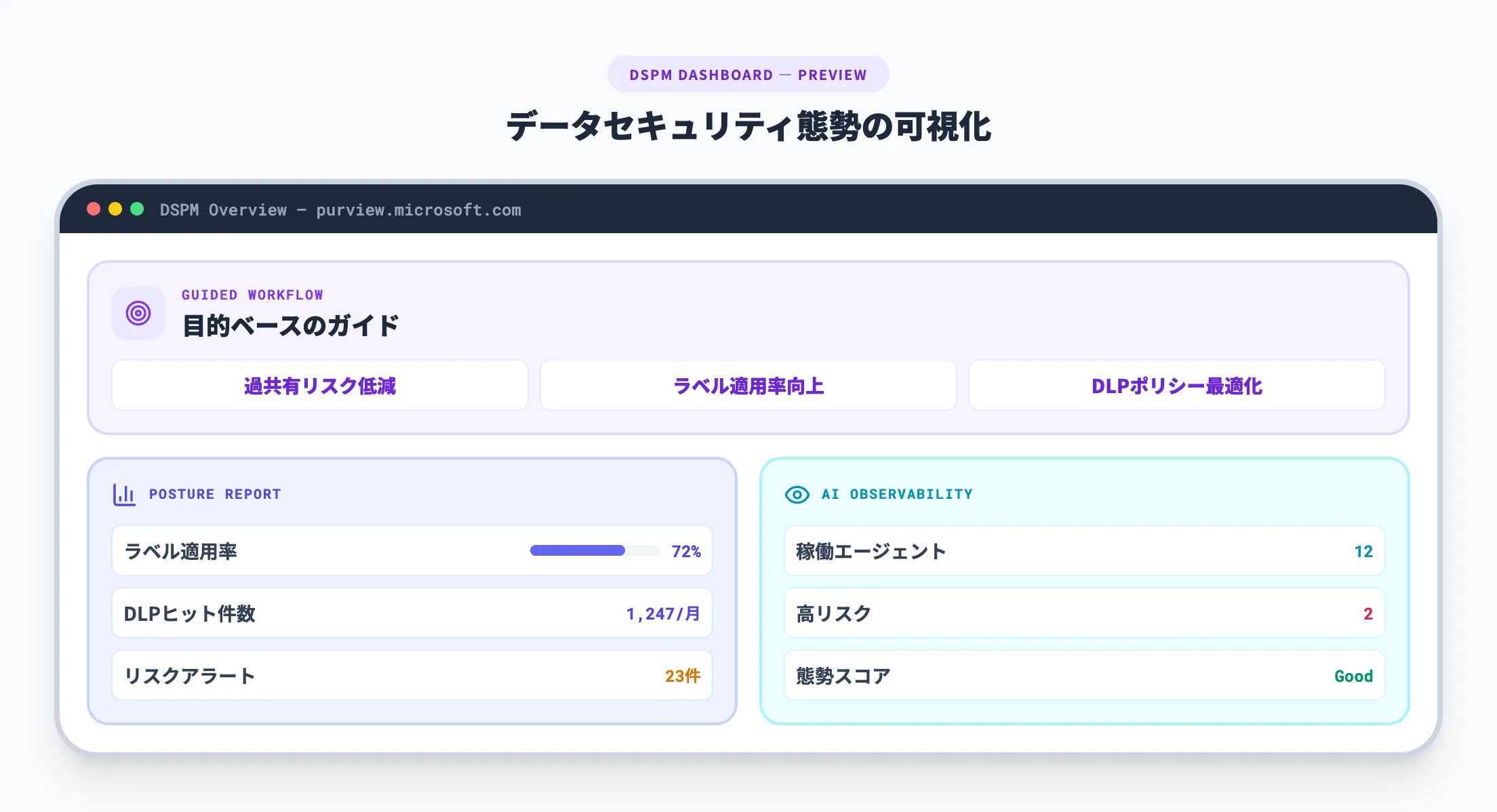Open the DSPM Dashboard Preview badge
Viewport: 1497px width, 812px height.
[748, 74]
